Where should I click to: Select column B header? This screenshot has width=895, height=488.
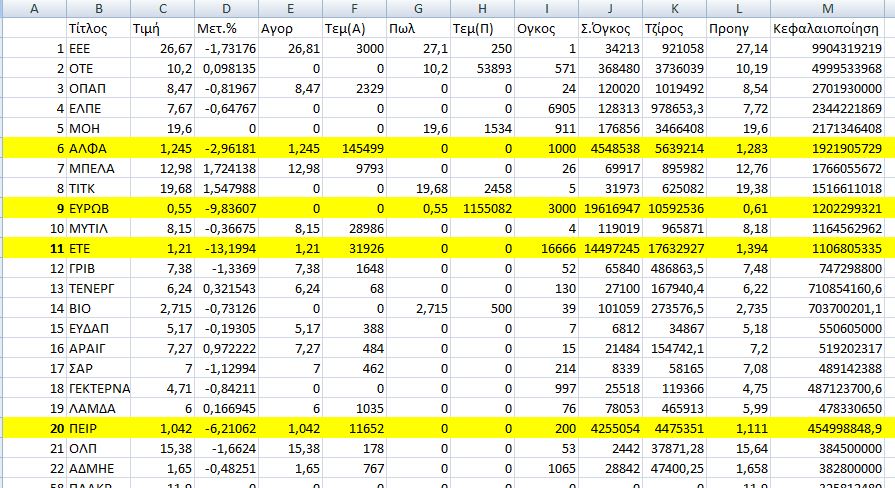pos(99,9)
